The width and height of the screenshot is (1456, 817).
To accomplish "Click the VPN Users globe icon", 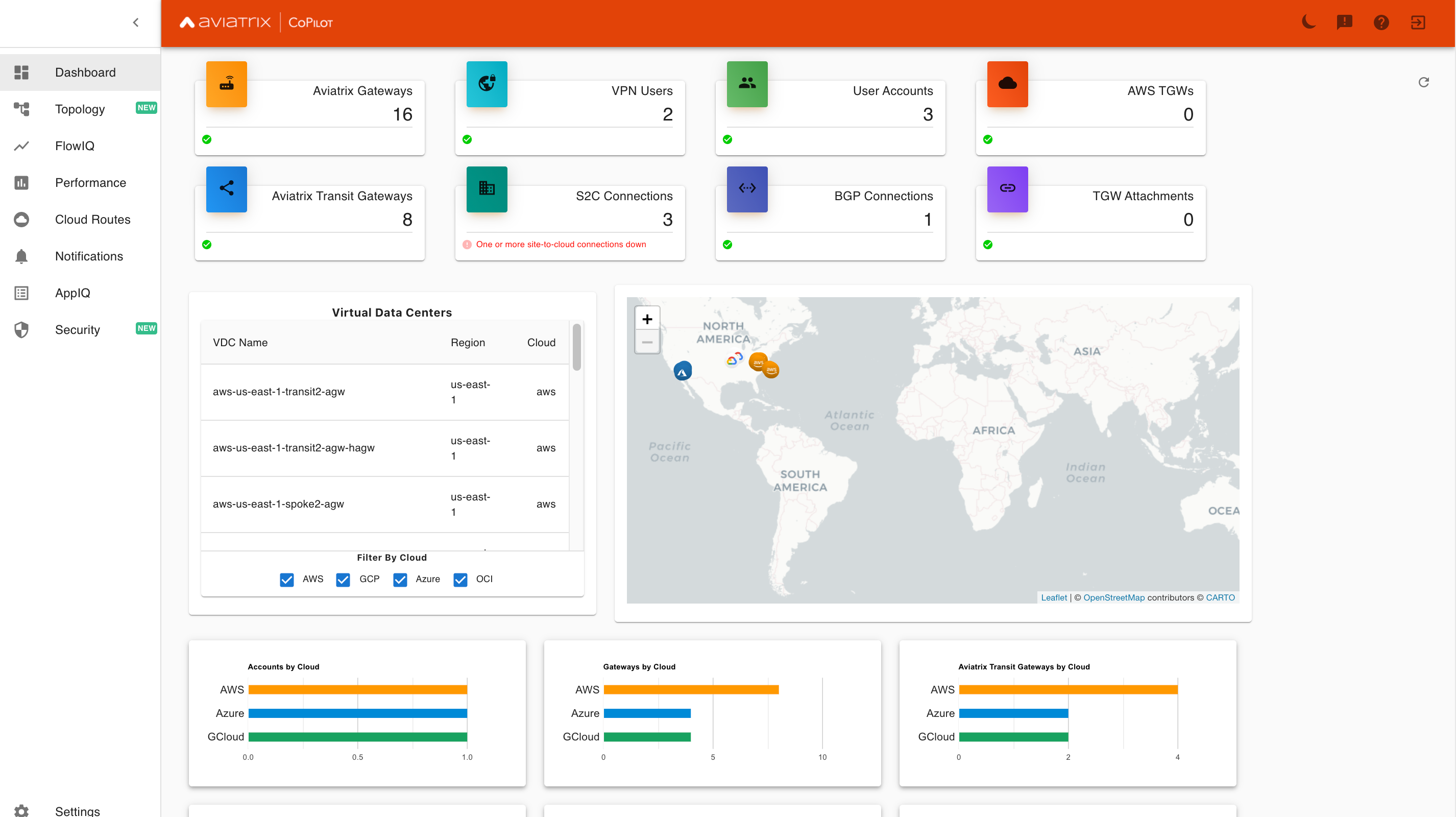I will coord(487,84).
